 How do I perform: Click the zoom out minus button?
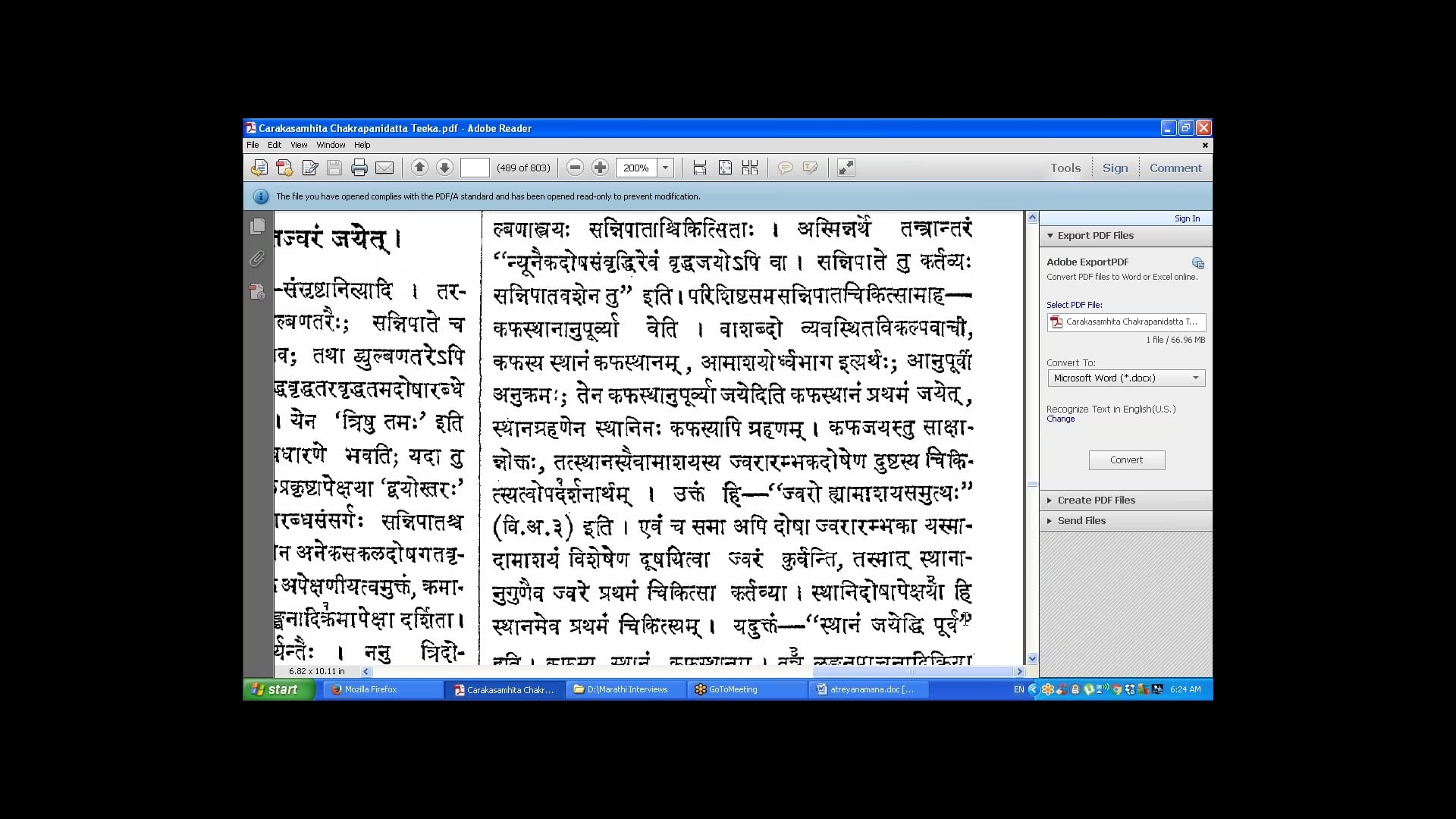pos(575,168)
